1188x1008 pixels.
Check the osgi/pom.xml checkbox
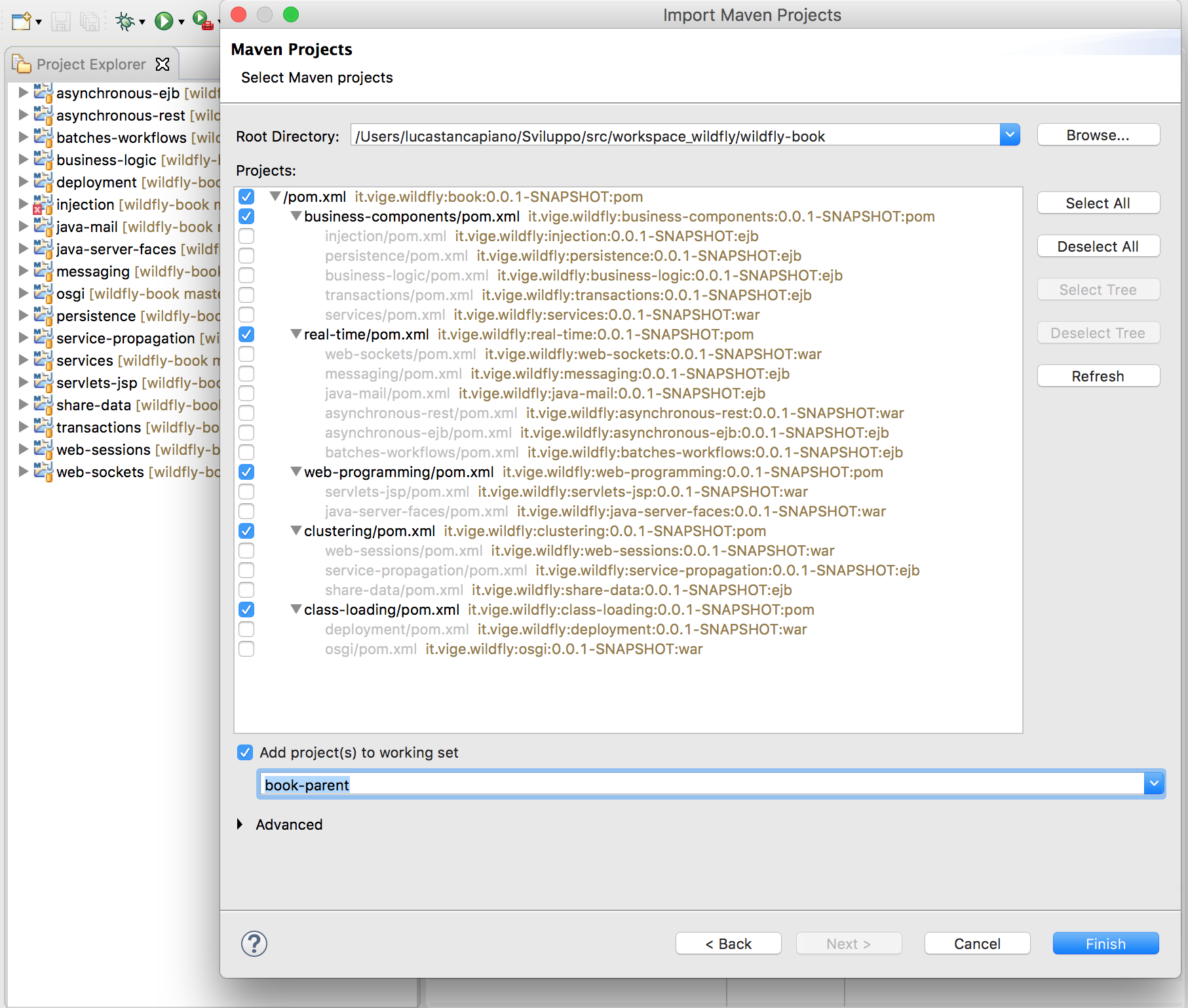coord(246,649)
